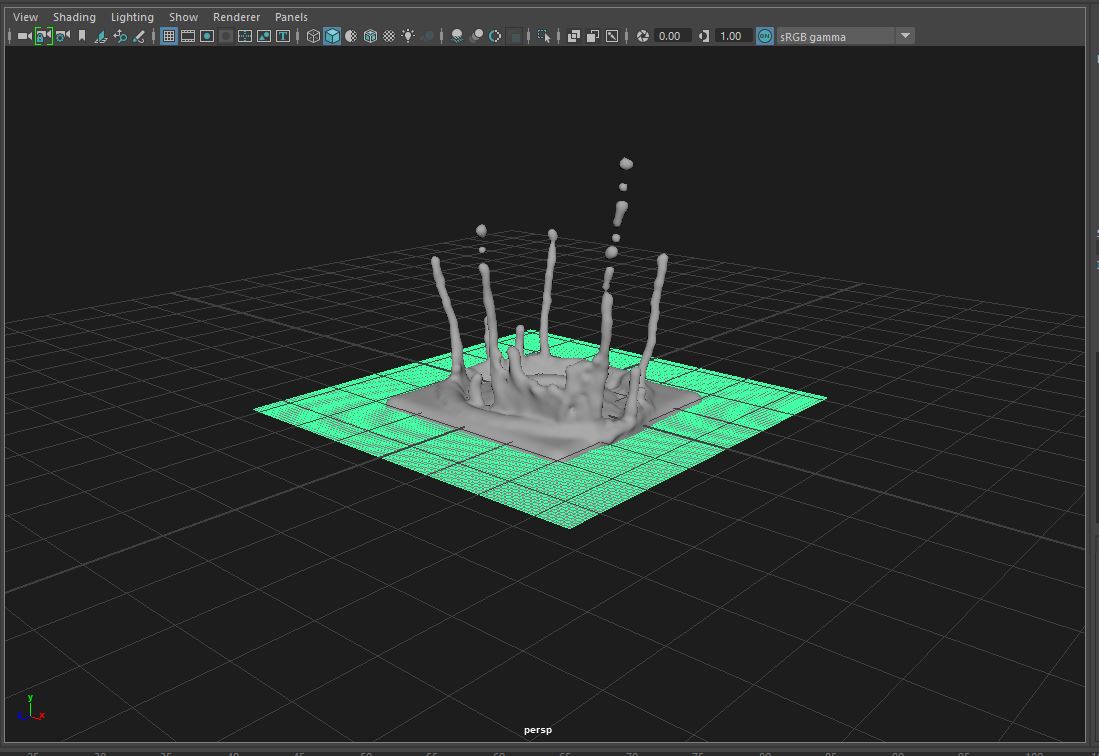
Task: Switch to Wireframe display mode
Action: point(313,36)
